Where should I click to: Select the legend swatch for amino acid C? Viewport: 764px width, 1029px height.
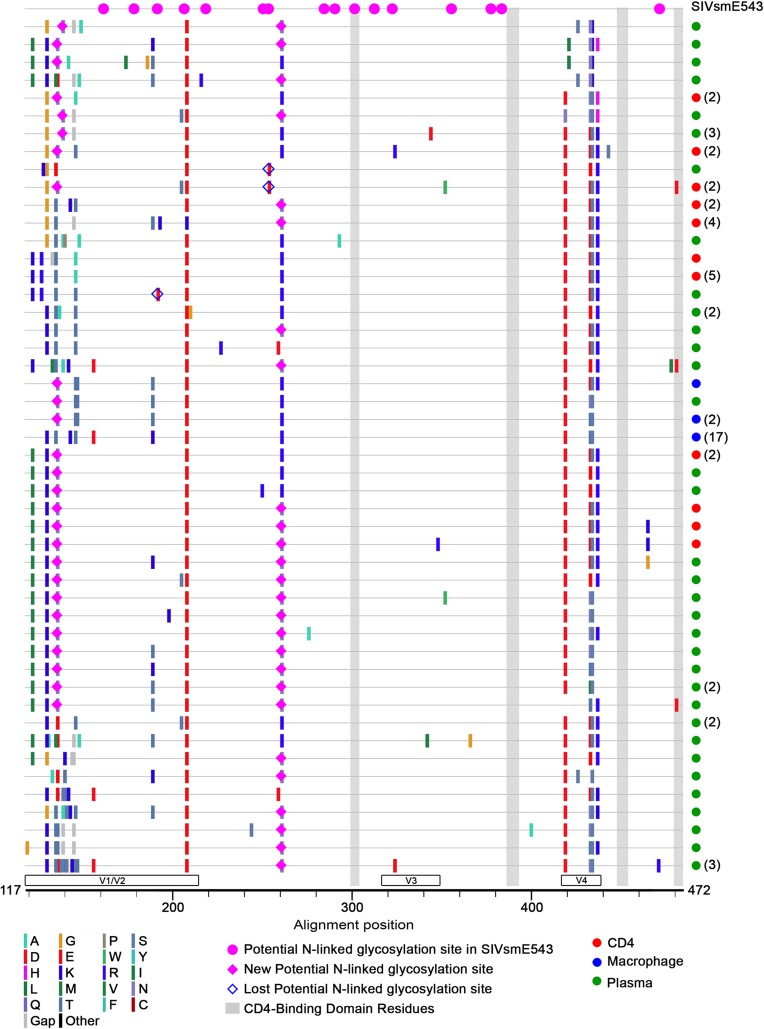click(133, 1005)
